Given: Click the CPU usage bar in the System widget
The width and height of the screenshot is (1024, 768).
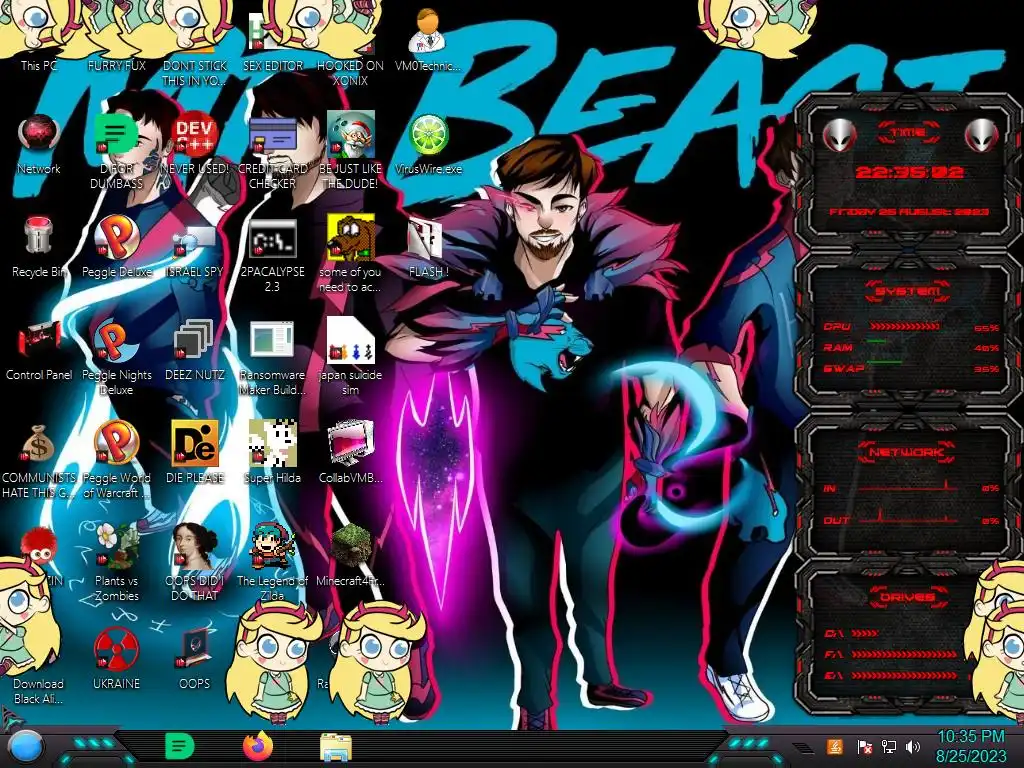Looking at the screenshot, I should (904, 327).
